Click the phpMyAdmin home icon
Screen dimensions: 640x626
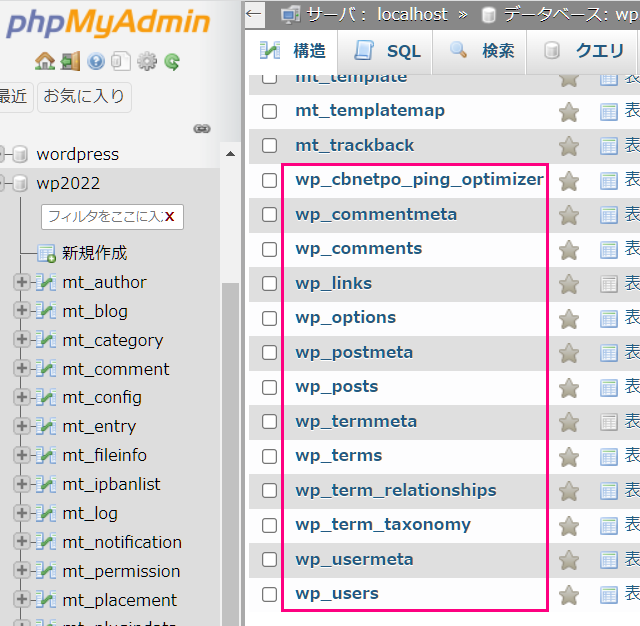pyautogui.click(x=45, y=62)
